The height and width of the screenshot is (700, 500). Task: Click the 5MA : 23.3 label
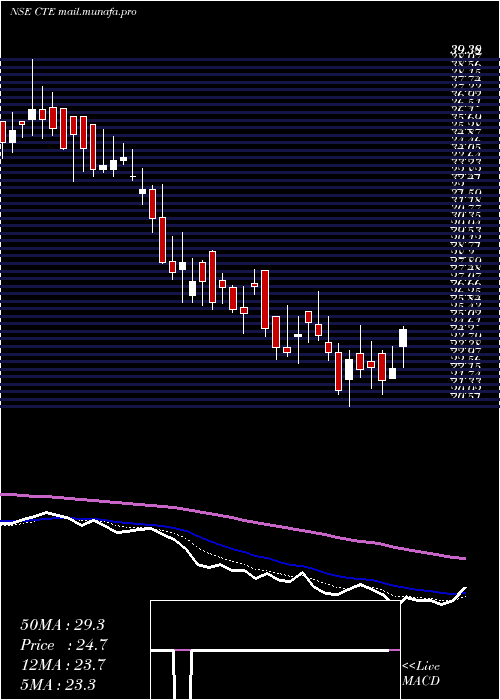click(x=58, y=684)
